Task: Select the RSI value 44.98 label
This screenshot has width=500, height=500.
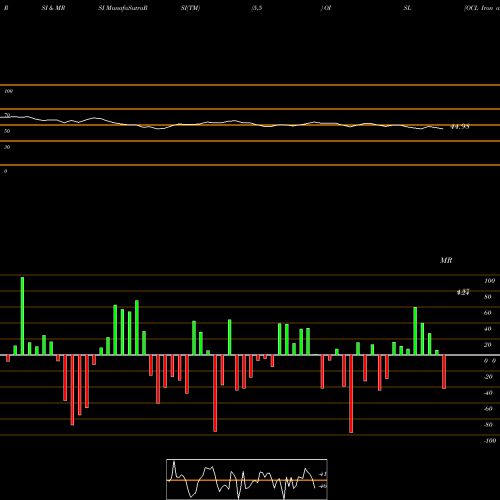Action: tap(460, 127)
